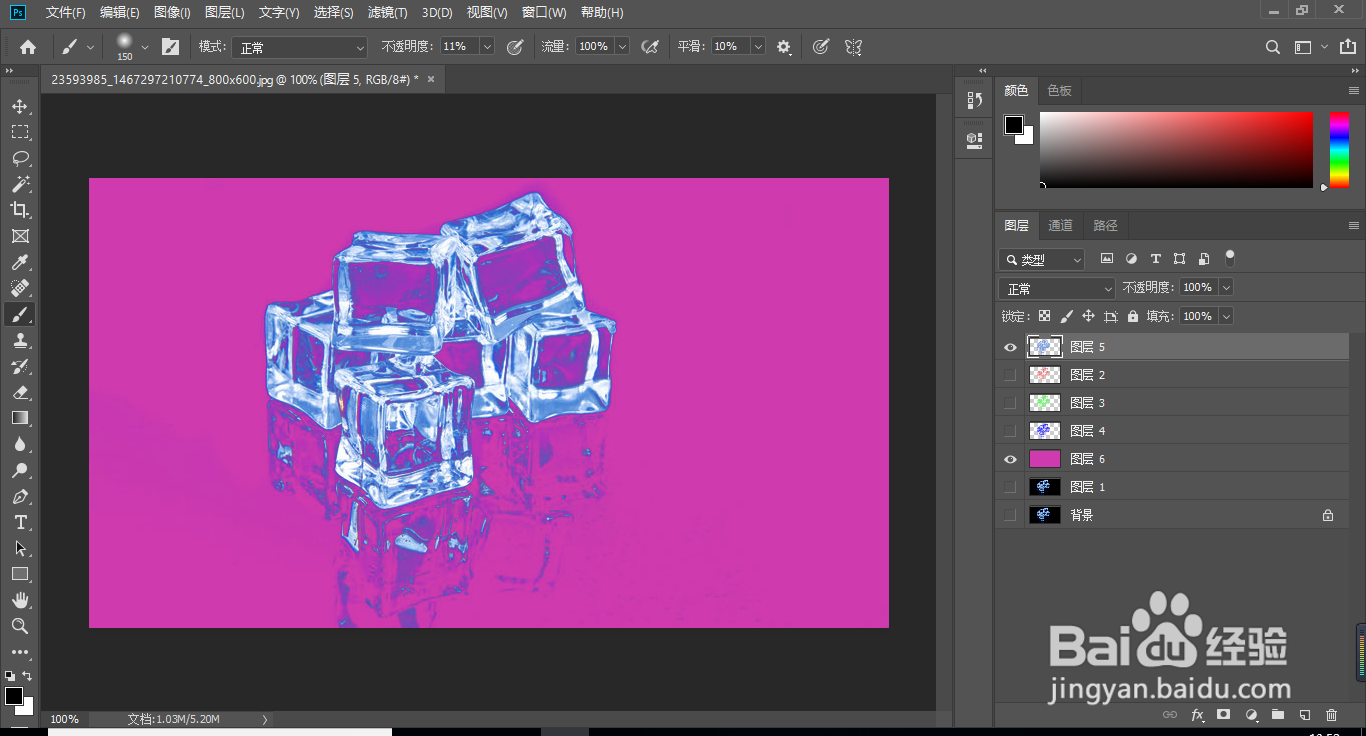Select the Eraser tool
Screen dimensions: 1366x736
point(20,392)
